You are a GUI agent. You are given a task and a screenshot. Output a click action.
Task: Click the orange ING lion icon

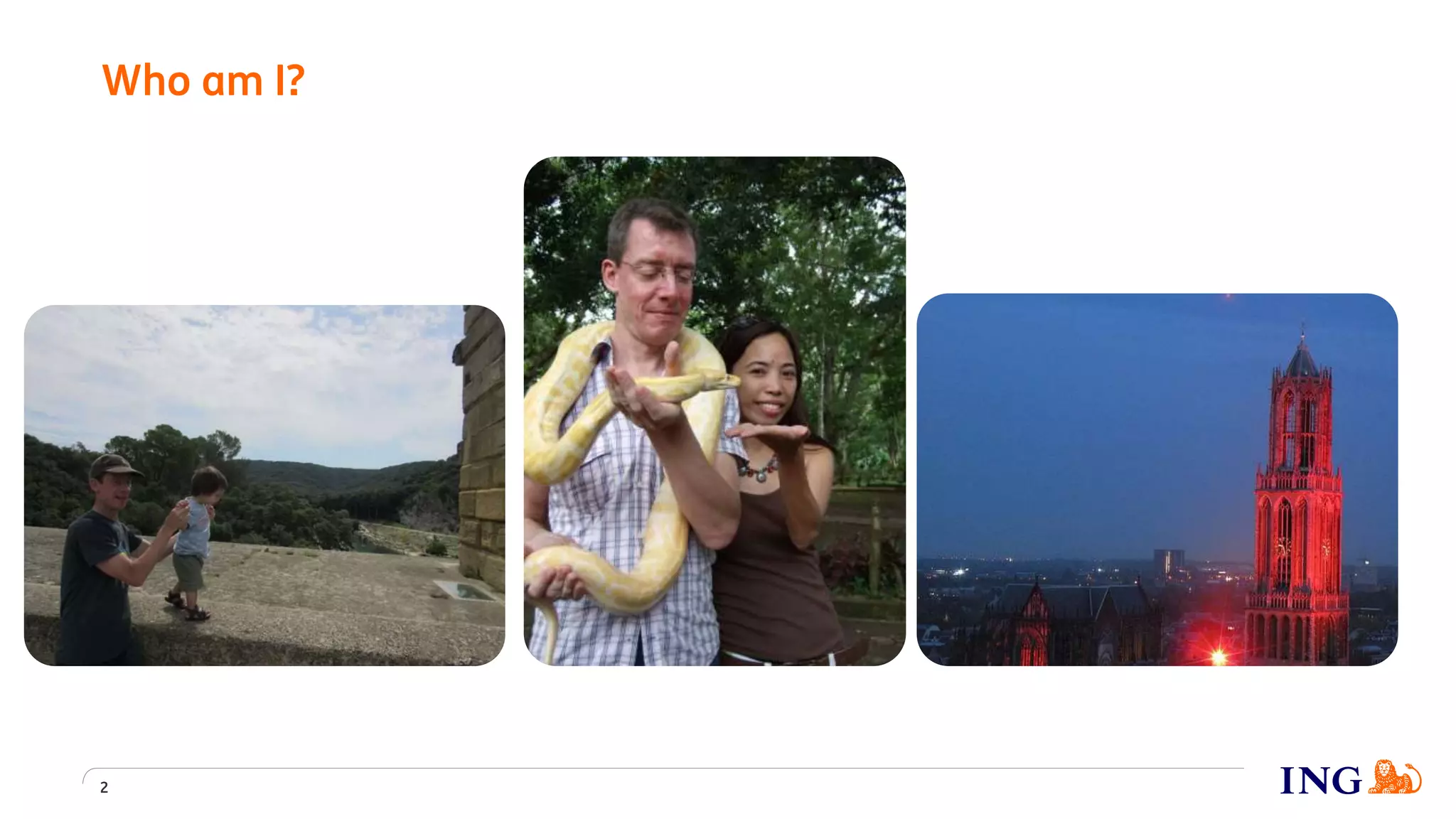[x=1394, y=776]
